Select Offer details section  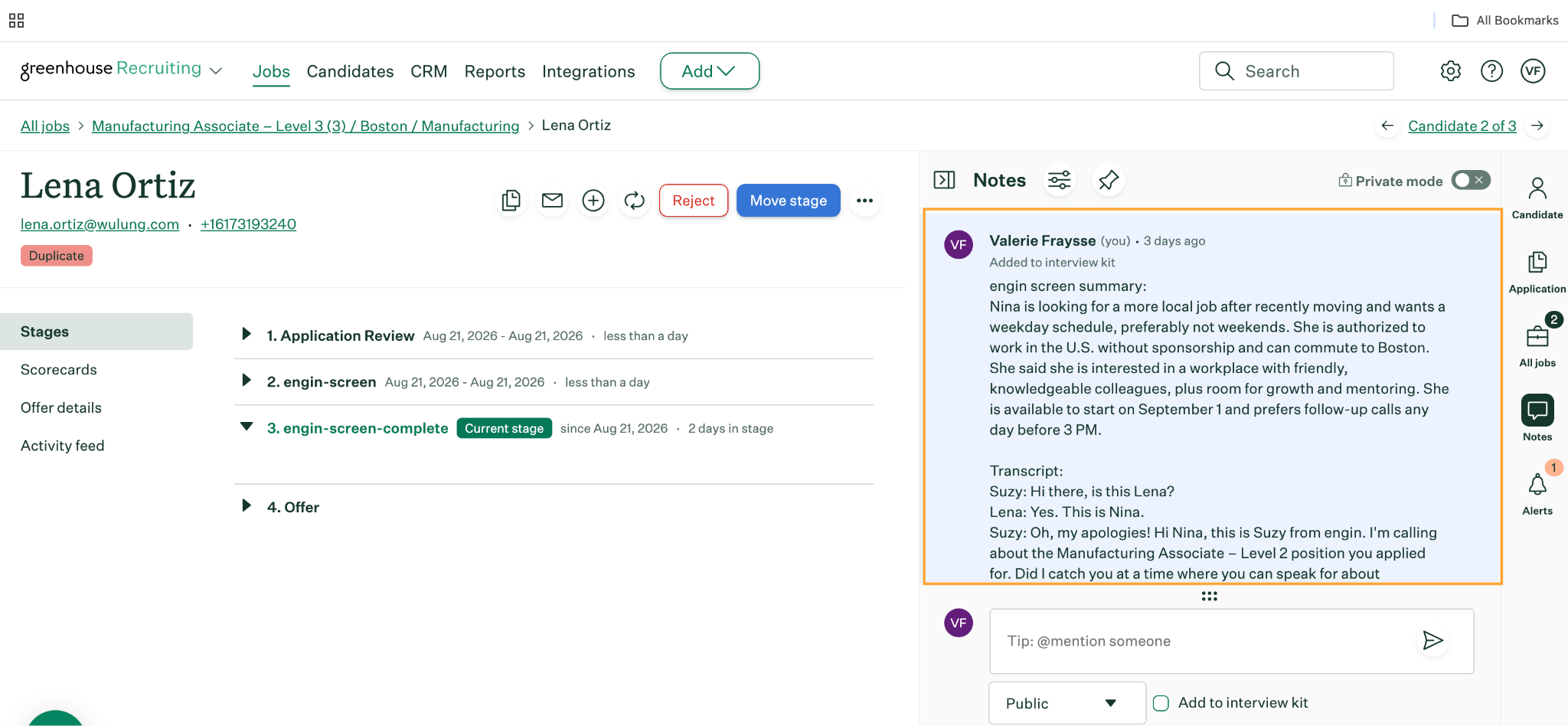[61, 407]
